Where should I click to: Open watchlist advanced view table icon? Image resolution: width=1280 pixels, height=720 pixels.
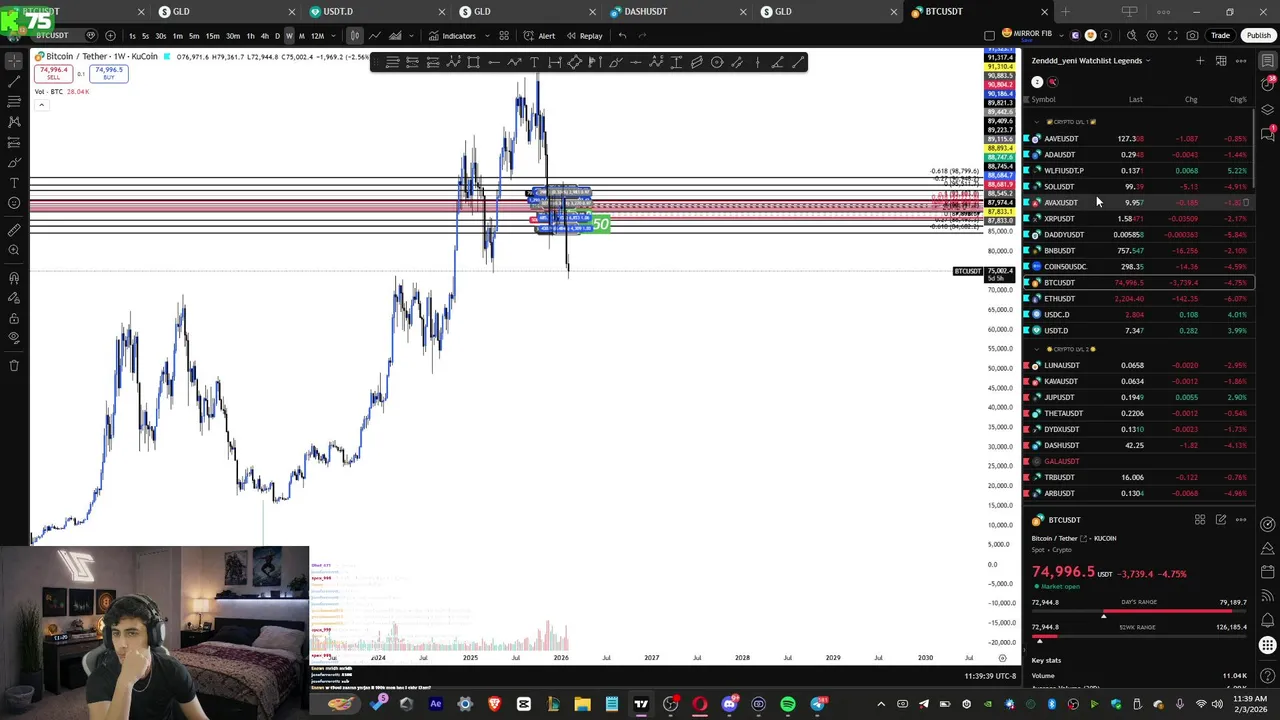1221,61
